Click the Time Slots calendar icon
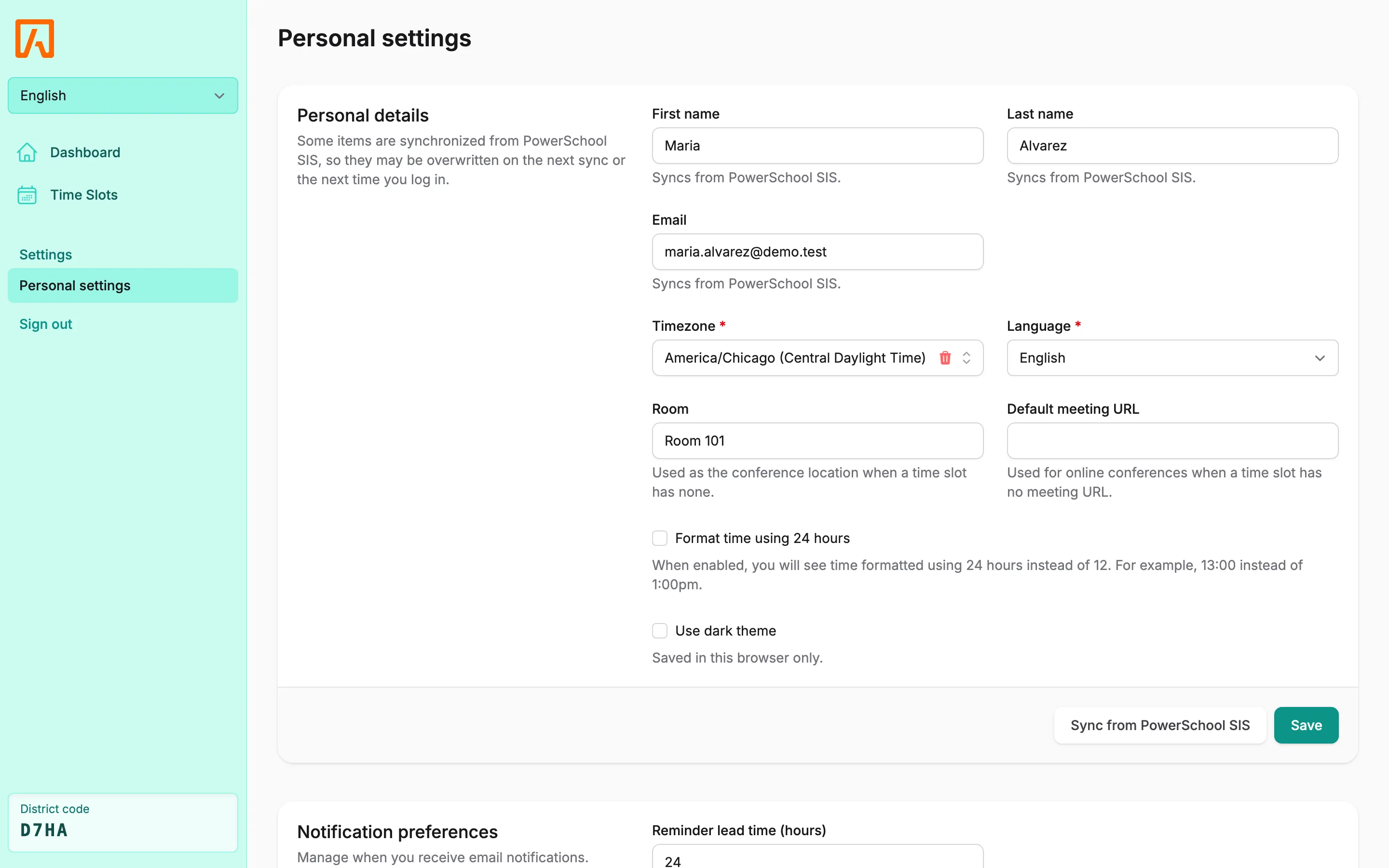 tap(27, 195)
